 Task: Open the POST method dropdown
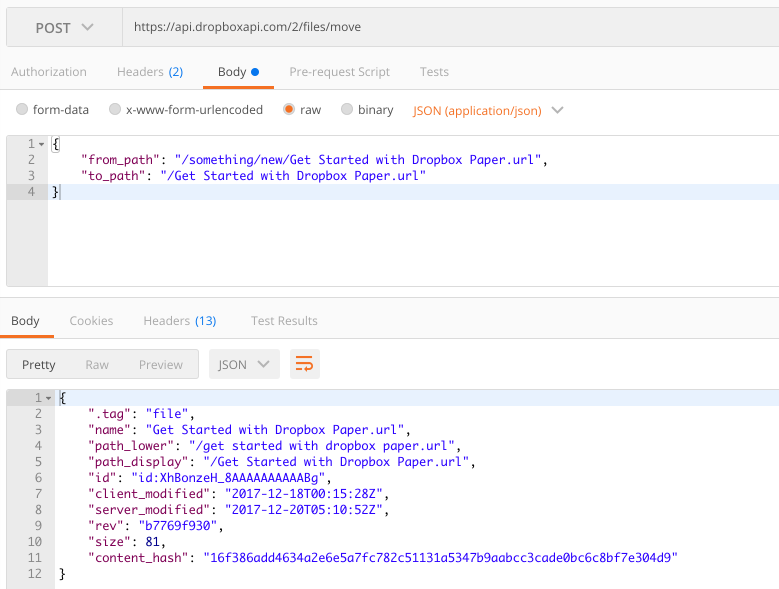point(65,27)
